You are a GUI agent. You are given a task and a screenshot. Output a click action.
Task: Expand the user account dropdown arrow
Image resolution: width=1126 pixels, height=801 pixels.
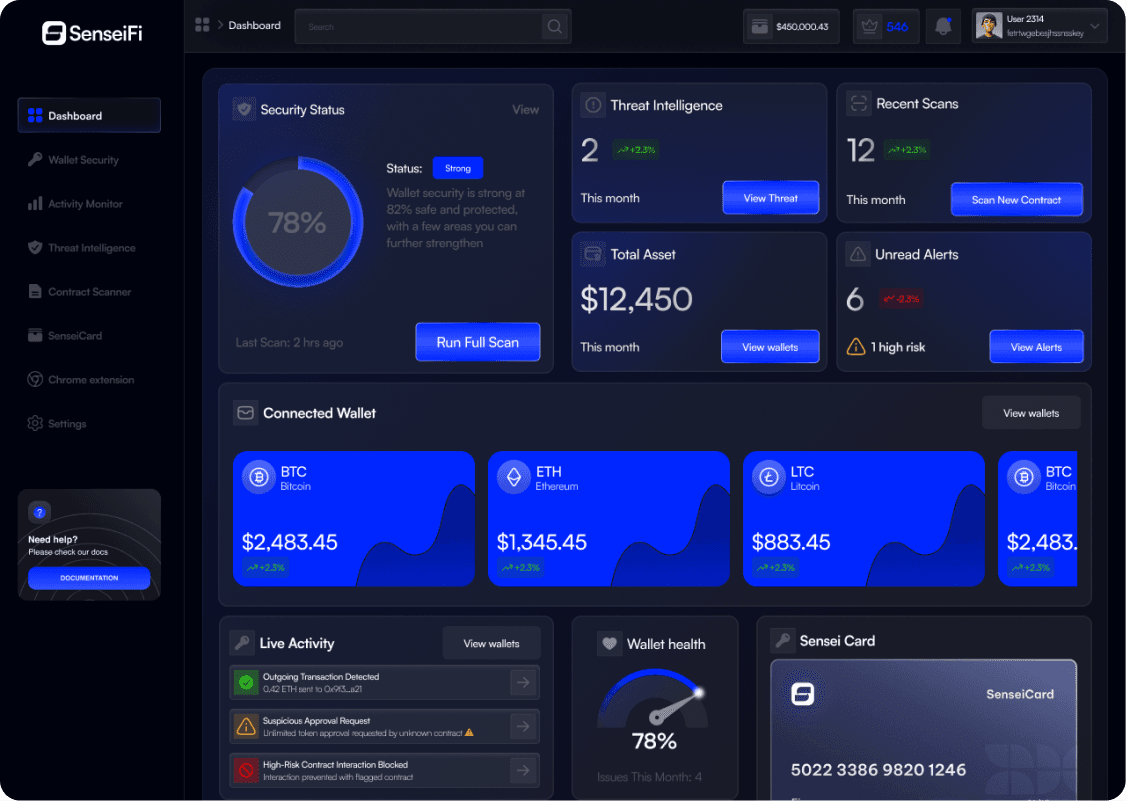coord(1094,27)
